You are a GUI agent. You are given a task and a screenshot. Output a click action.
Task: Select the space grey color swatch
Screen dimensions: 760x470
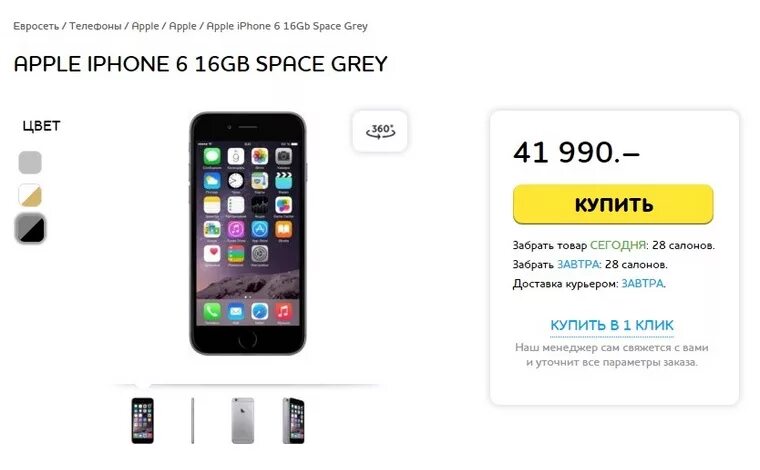30,228
